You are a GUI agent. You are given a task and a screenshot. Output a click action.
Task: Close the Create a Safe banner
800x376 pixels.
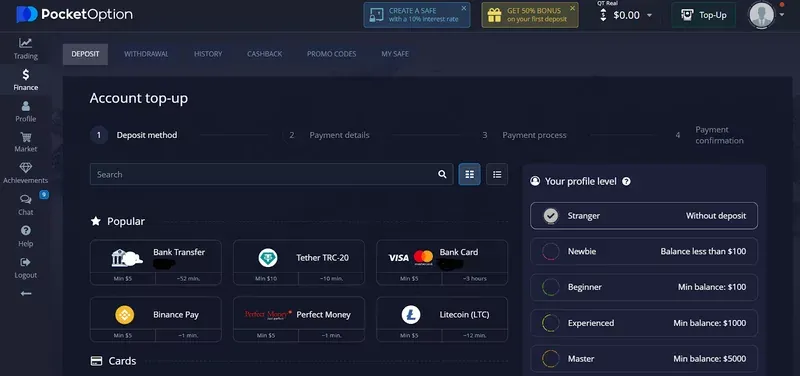pyautogui.click(x=463, y=8)
